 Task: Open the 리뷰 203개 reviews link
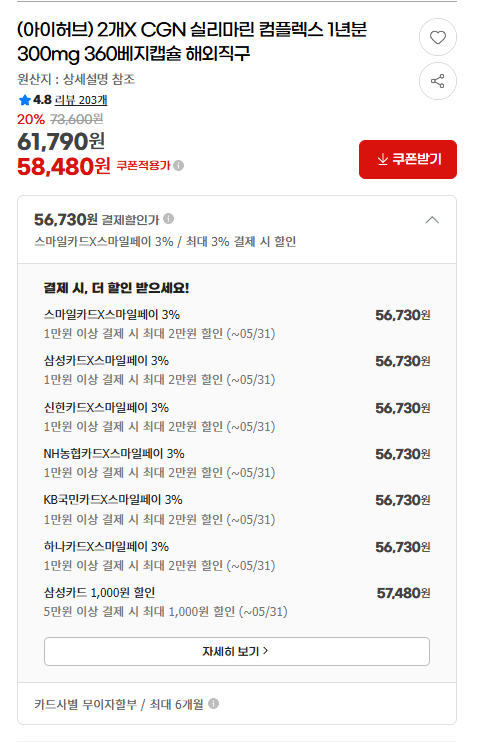coord(81,100)
